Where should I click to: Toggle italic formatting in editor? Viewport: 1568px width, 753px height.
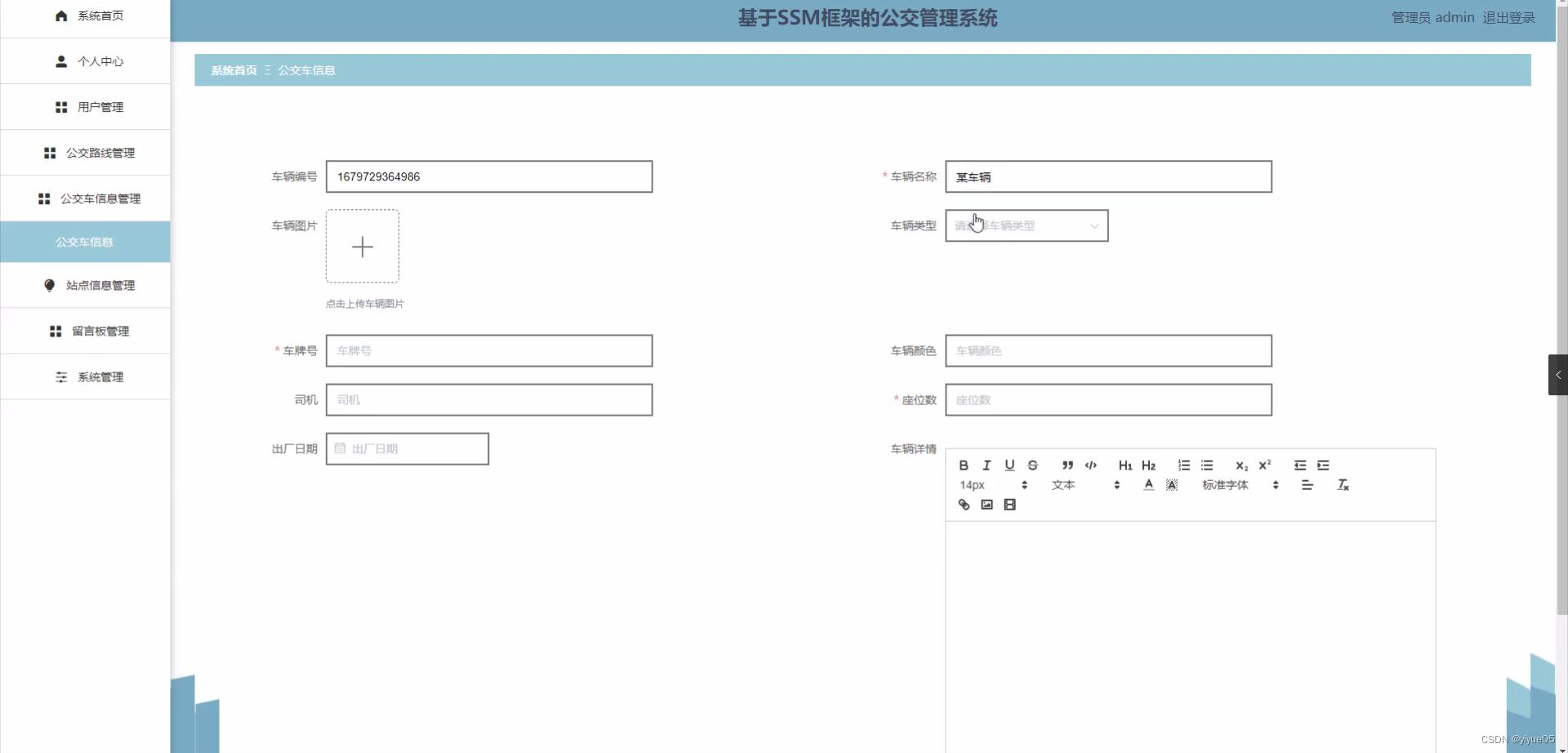pos(987,466)
